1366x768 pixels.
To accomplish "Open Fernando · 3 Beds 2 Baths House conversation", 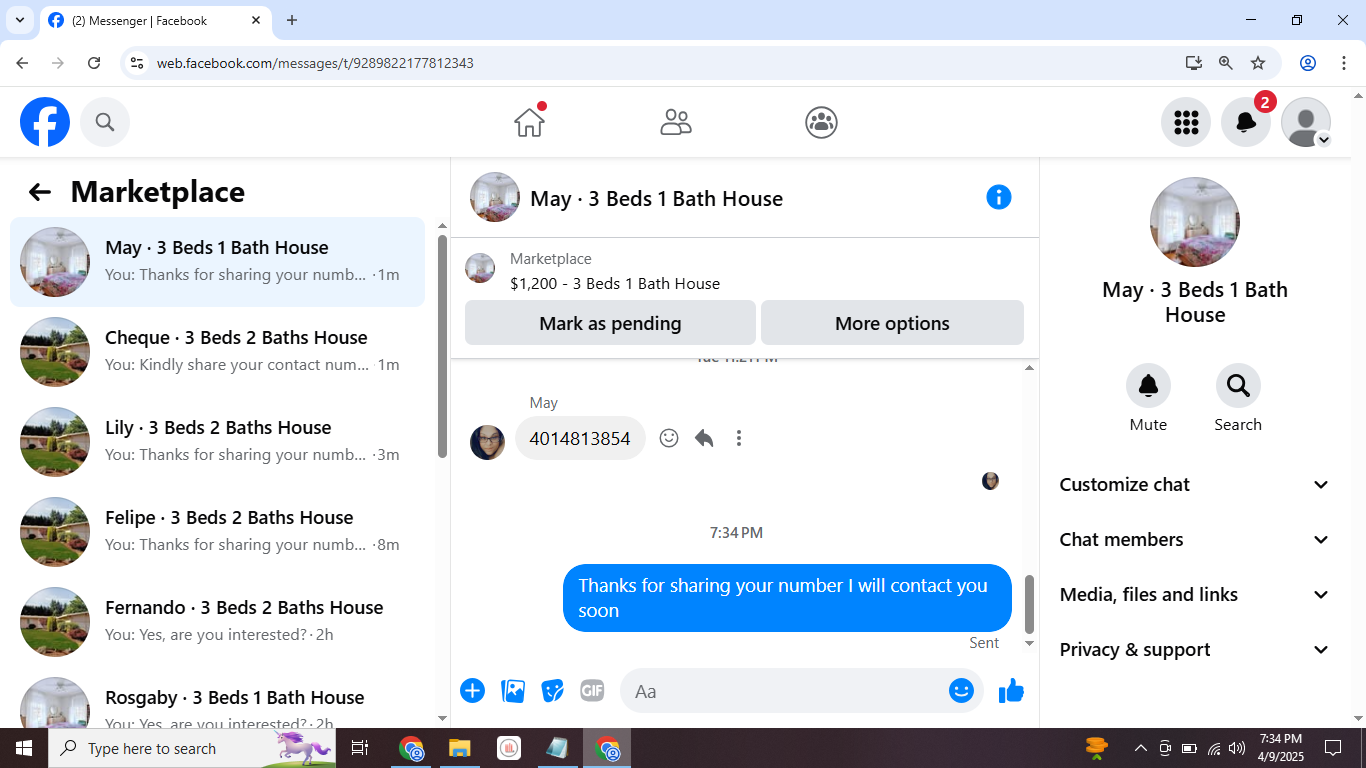I will (x=218, y=622).
